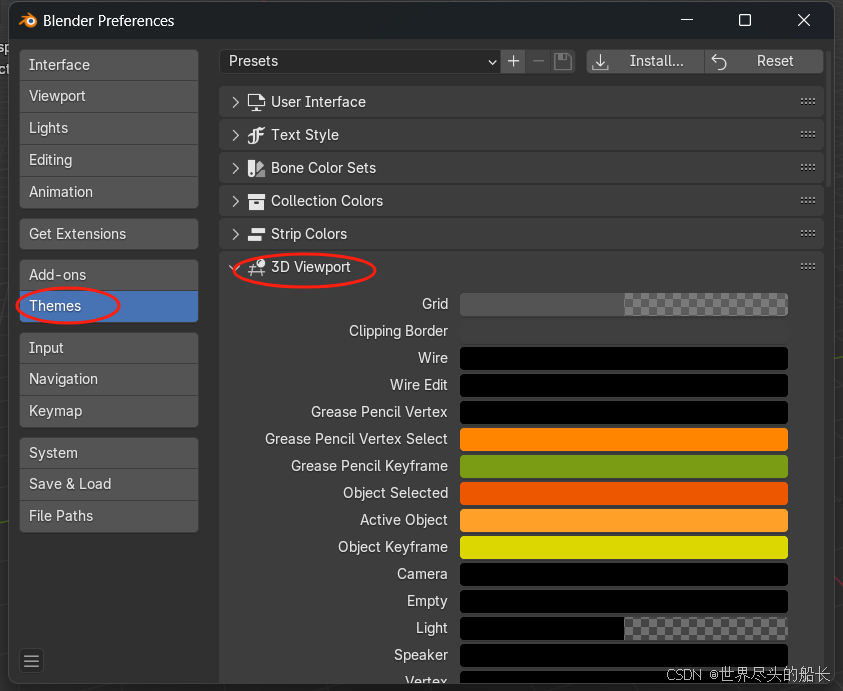Grab the User Interface panel drag handle
Viewport: 843px width, 691px height.
pos(808,102)
